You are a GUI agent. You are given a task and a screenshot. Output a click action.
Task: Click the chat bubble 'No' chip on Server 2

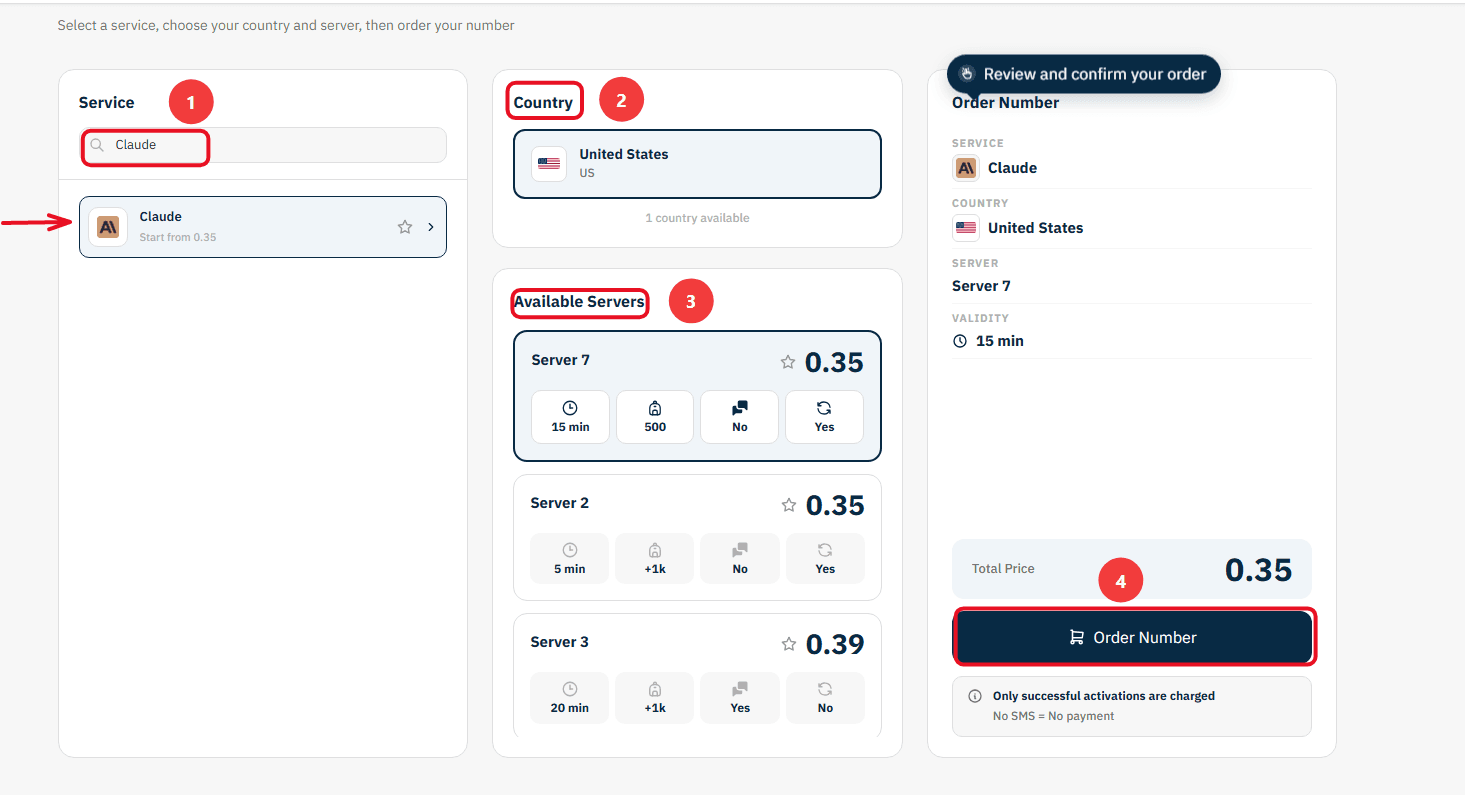click(x=740, y=559)
